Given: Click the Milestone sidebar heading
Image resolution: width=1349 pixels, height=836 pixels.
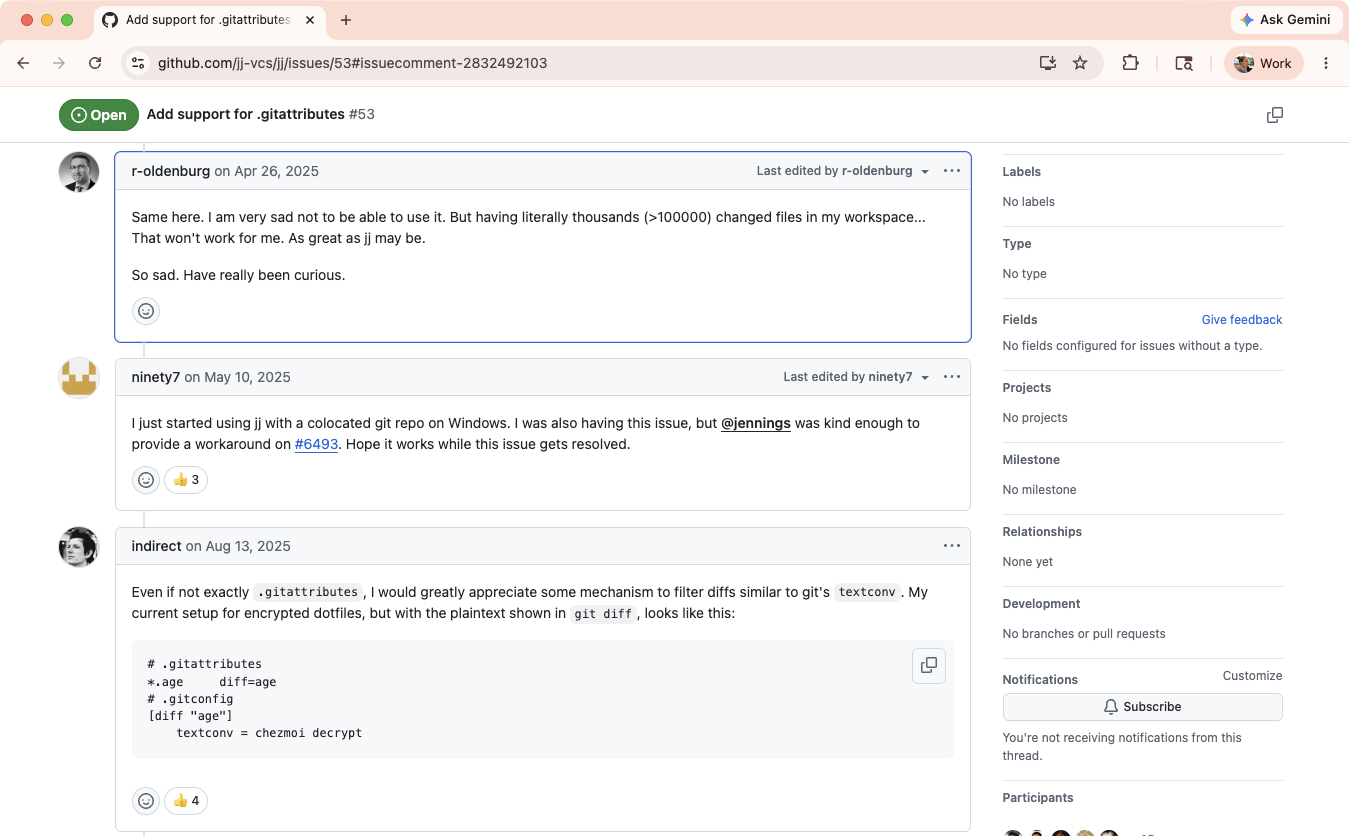Looking at the screenshot, I should (1031, 460).
